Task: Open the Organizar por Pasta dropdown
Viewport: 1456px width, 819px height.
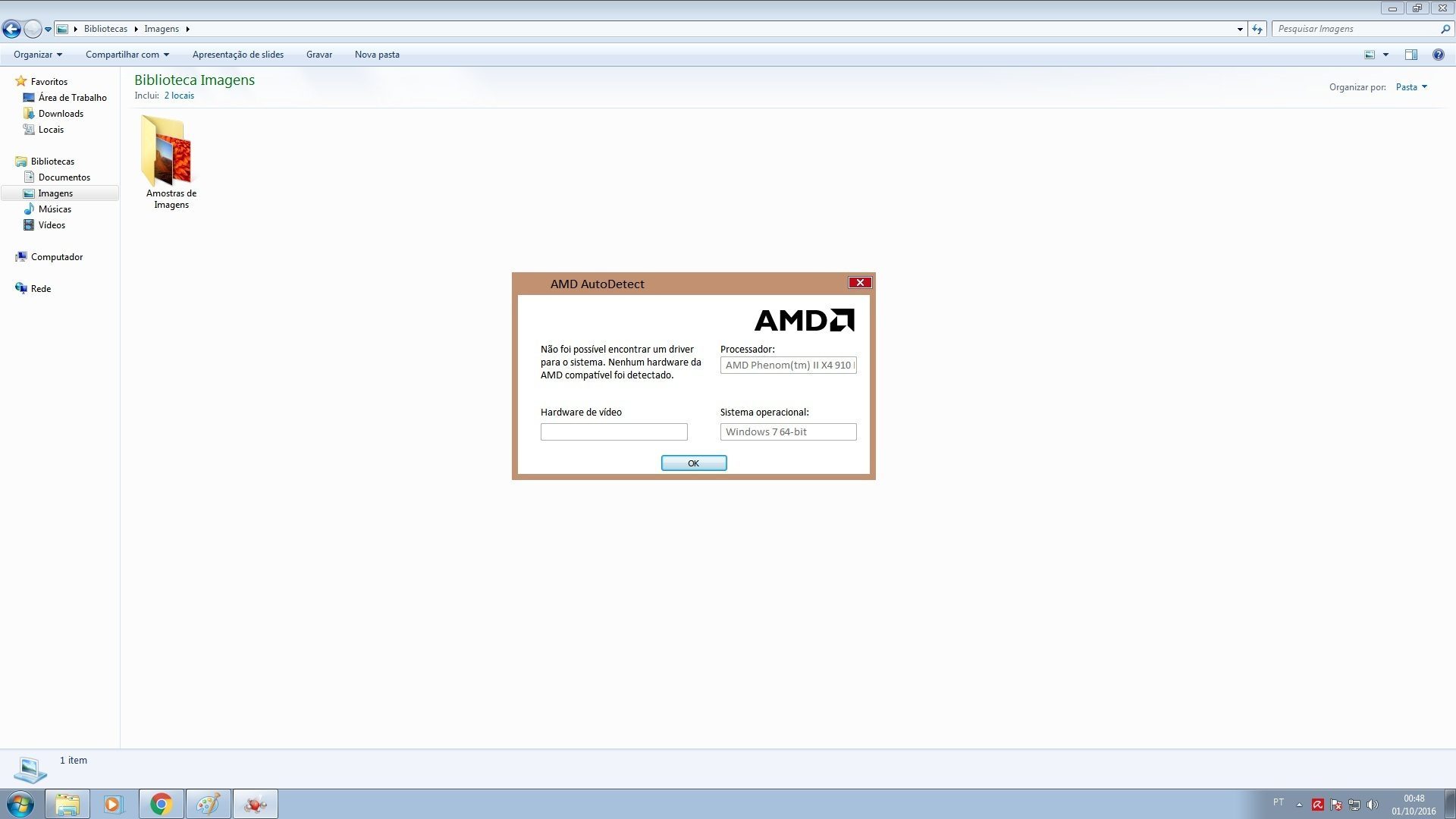Action: (x=1411, y=87)
